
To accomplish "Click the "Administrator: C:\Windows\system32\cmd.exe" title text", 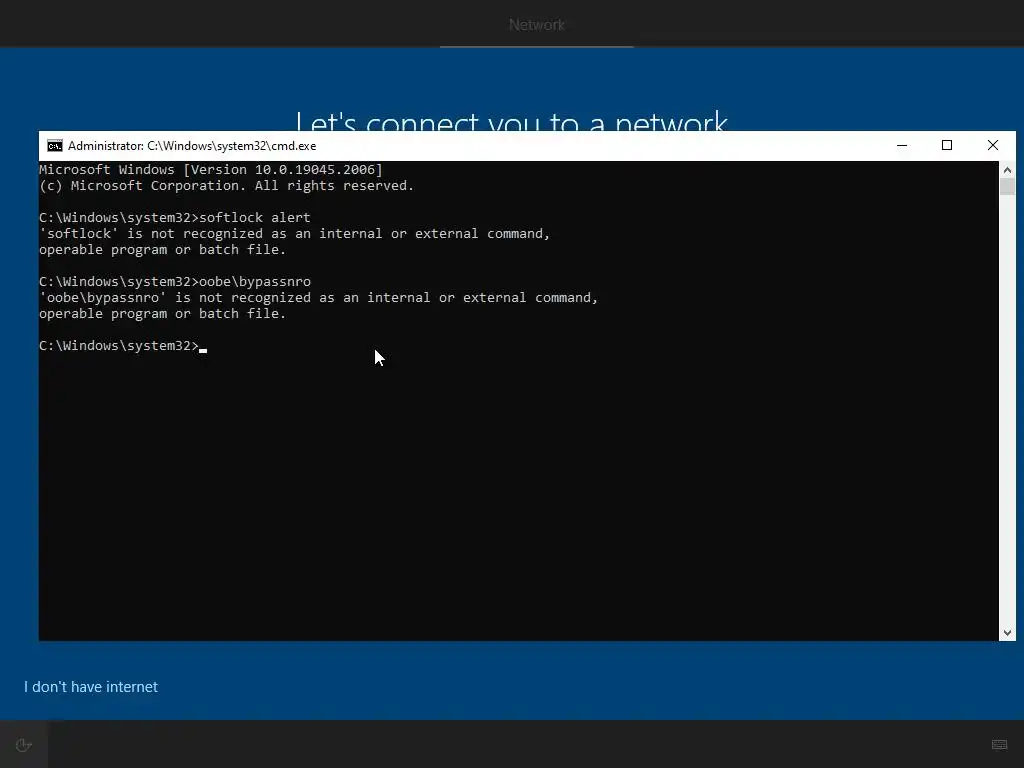I will pyautogui.click(x=192, y=146).
